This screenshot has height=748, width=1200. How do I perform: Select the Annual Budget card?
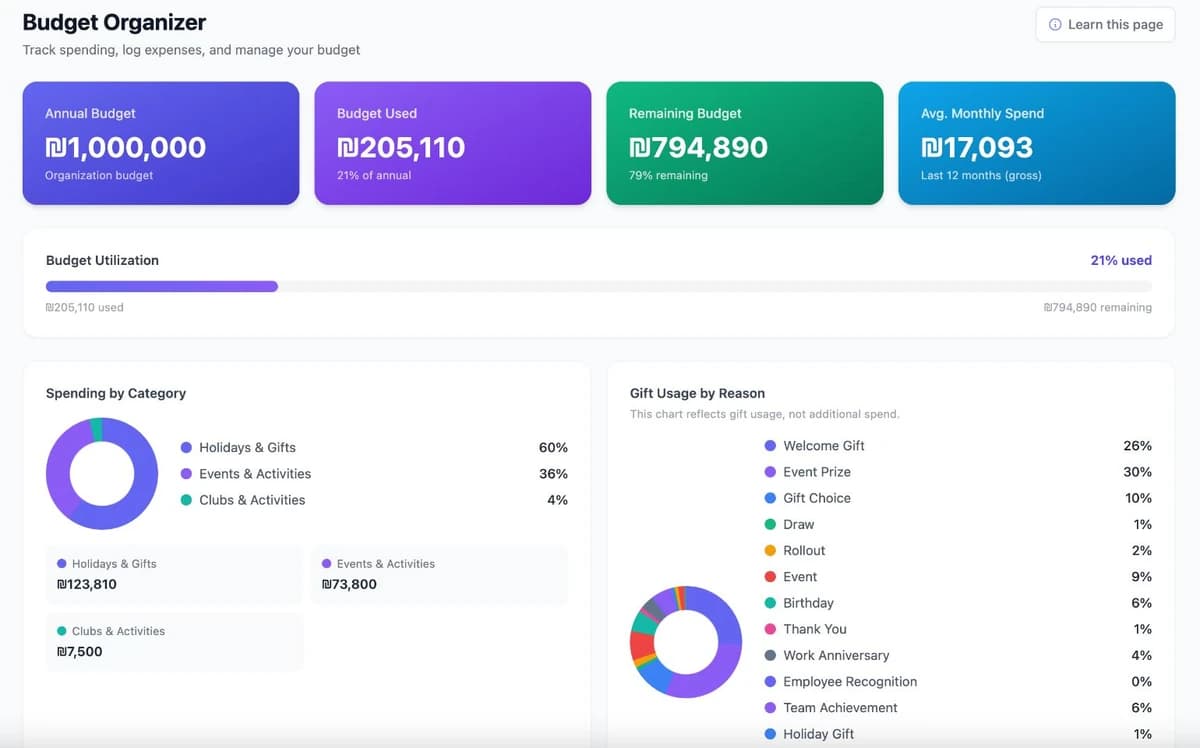tap(161, 143)
